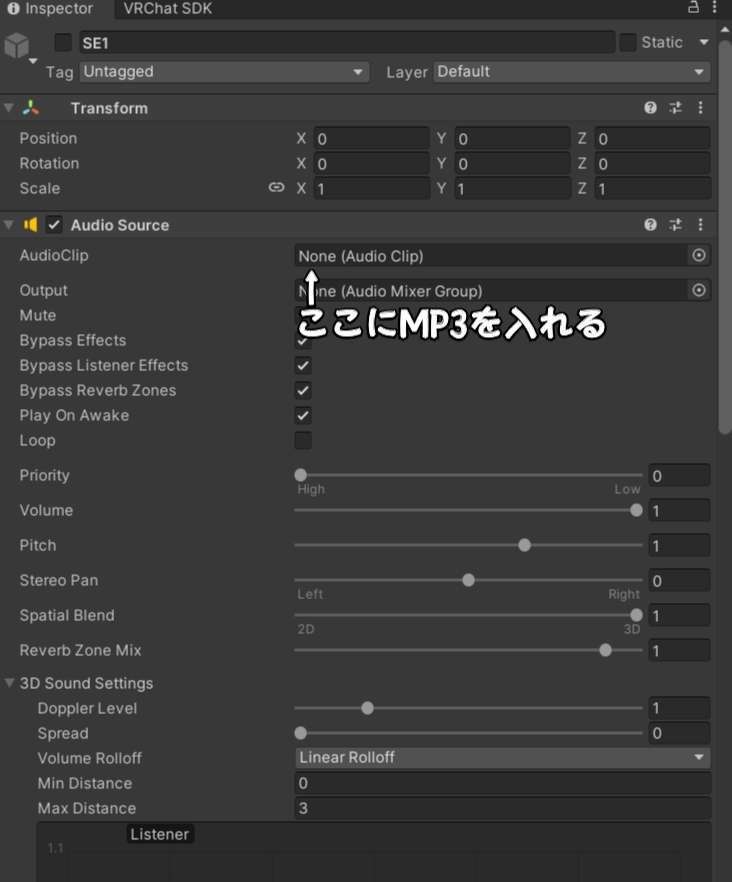Open the Tag dropdown
The image size is (732, 882).
[x=224, y=72]
